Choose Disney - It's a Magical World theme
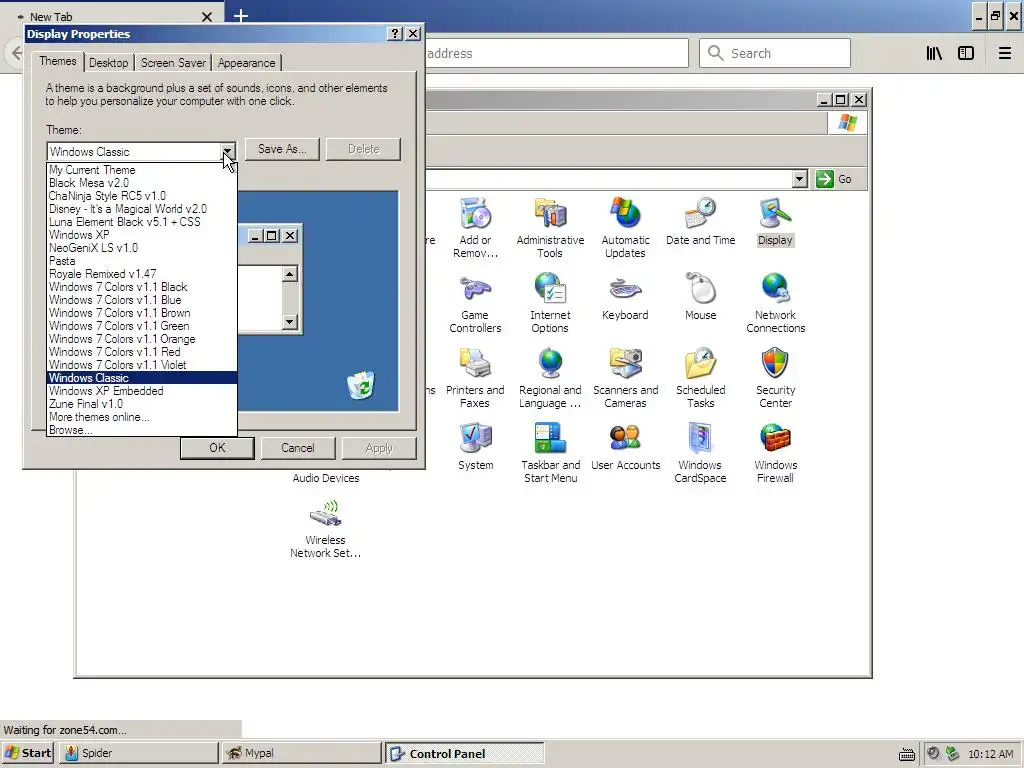The width and height of the screenshot is (1024, 768). pyautogui.click(x=142, y=209)
